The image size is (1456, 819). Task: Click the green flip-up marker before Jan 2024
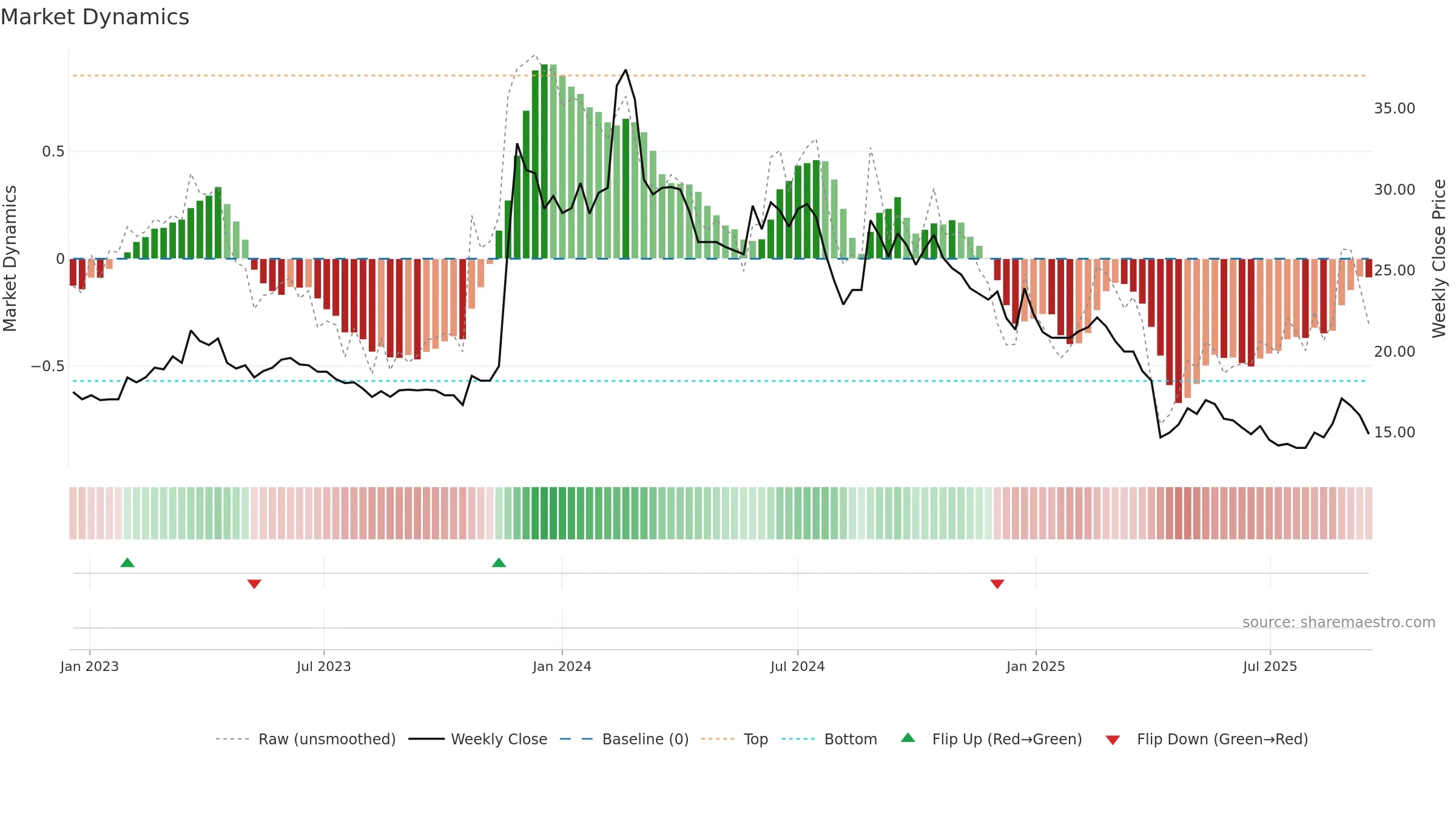pyautogui.click(x=499, y=563)
